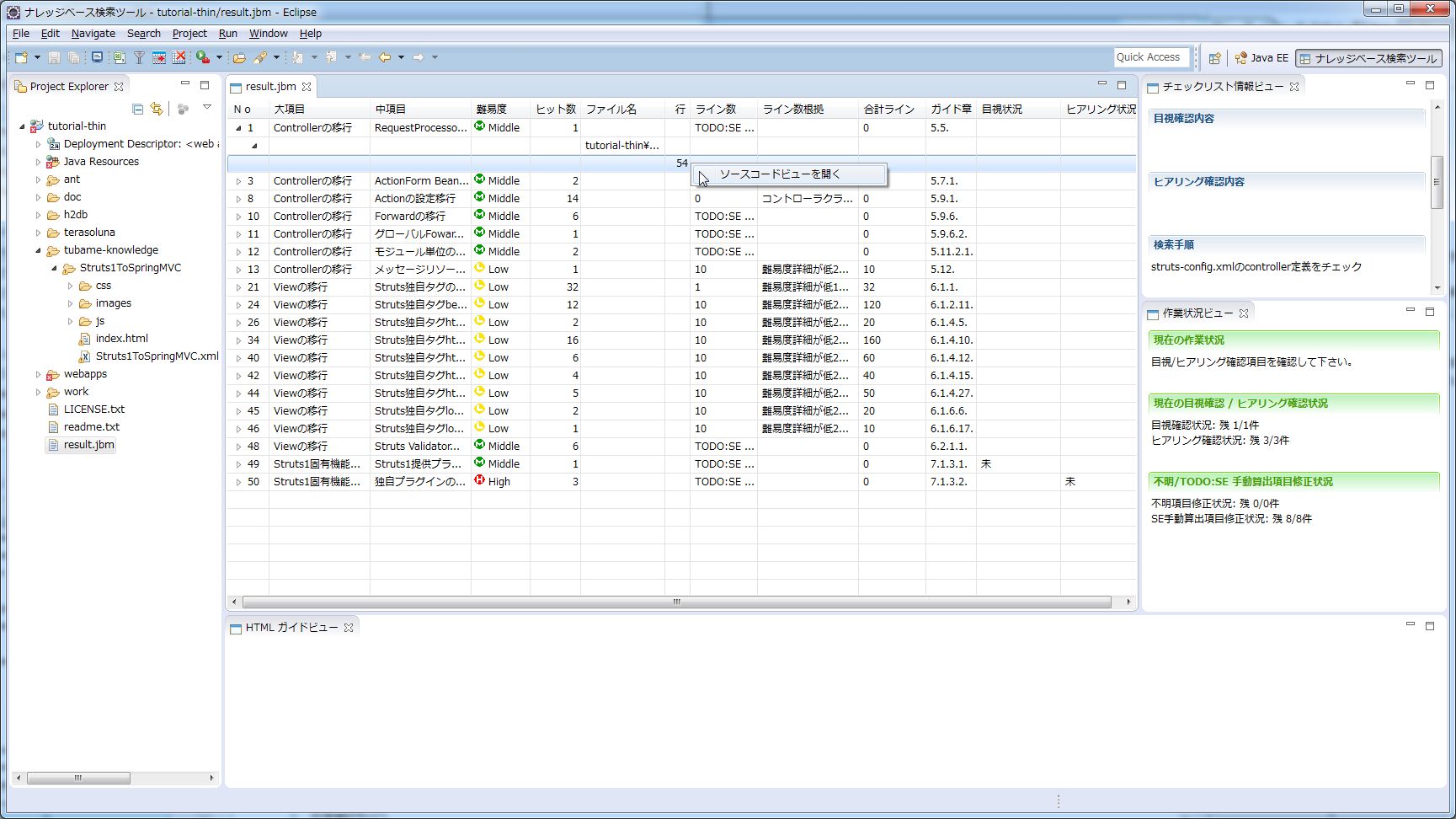Screen dimensions: 1456x819
Task: Collapse the tutorial-thin project node
Action: [23, 126]
